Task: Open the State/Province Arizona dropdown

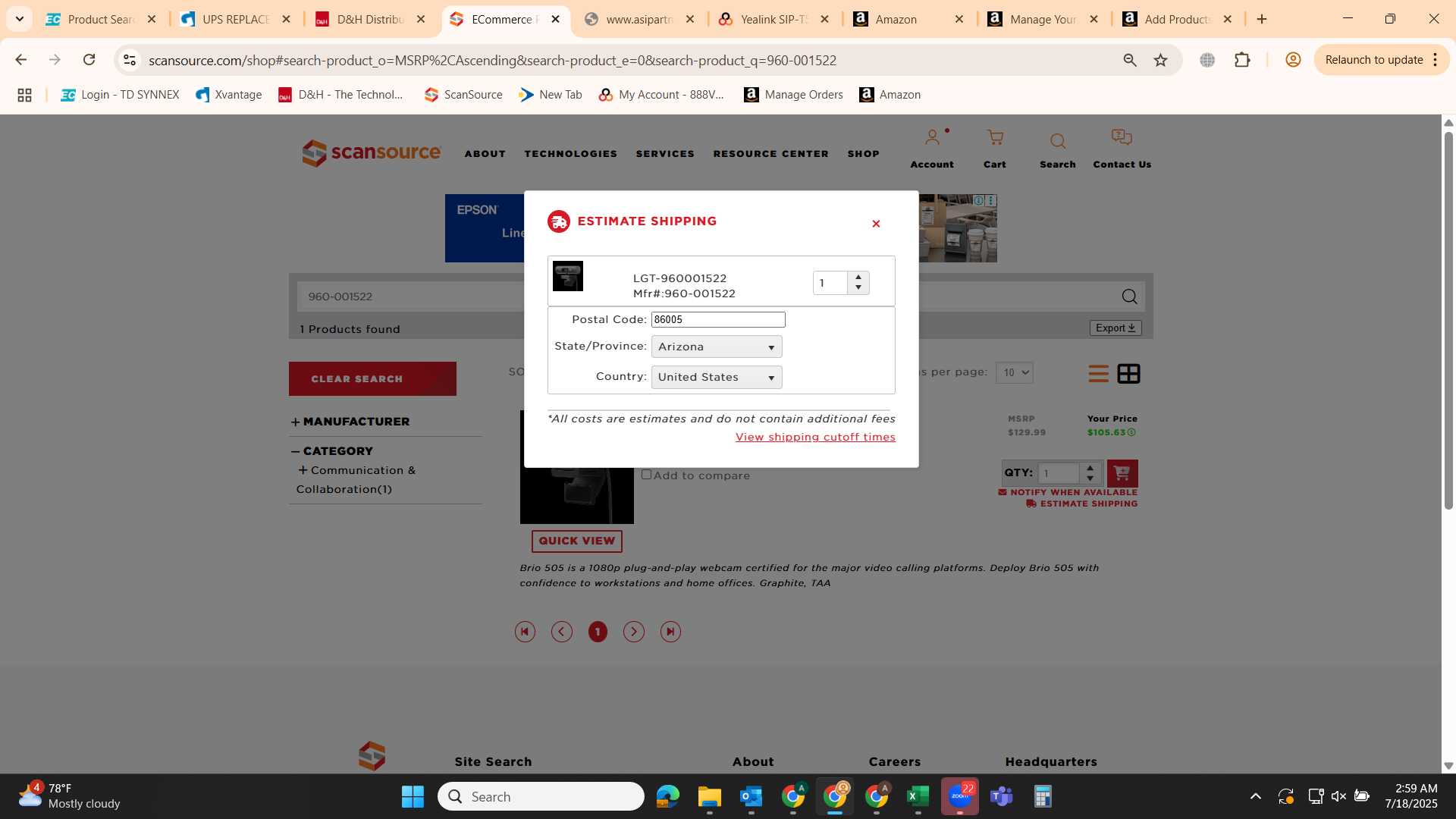Action: coord(717,347)
